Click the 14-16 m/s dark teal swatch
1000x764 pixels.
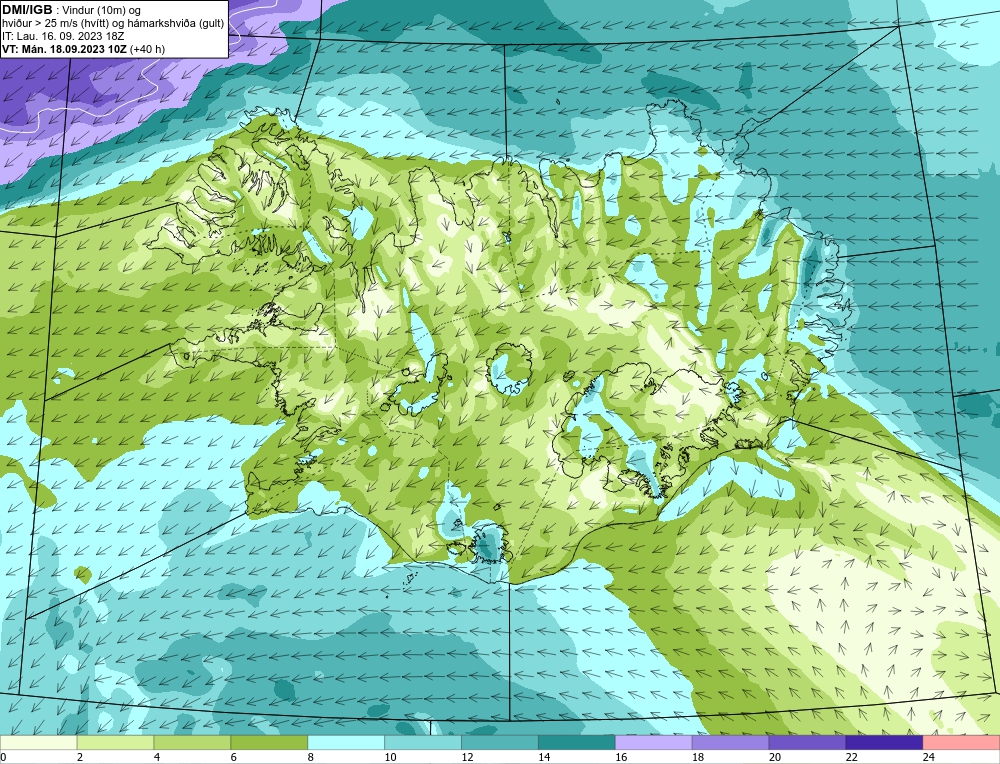pos(577,743)
